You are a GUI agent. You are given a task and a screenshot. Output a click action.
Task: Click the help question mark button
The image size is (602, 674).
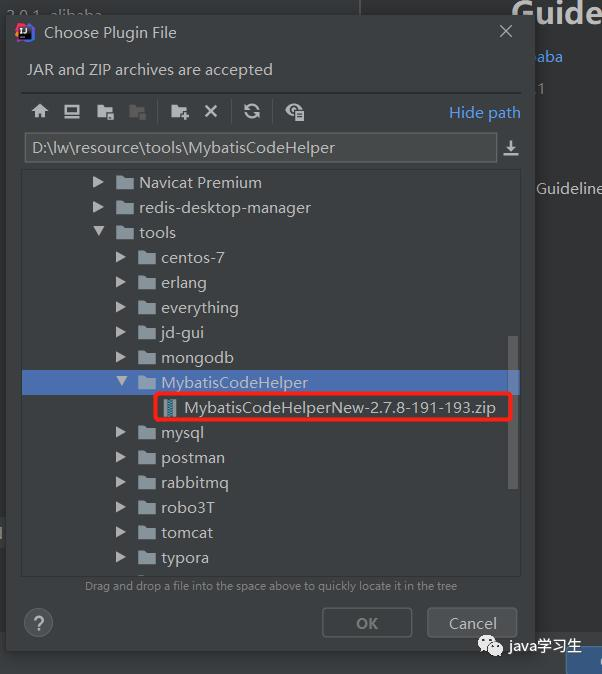(39, 623)
